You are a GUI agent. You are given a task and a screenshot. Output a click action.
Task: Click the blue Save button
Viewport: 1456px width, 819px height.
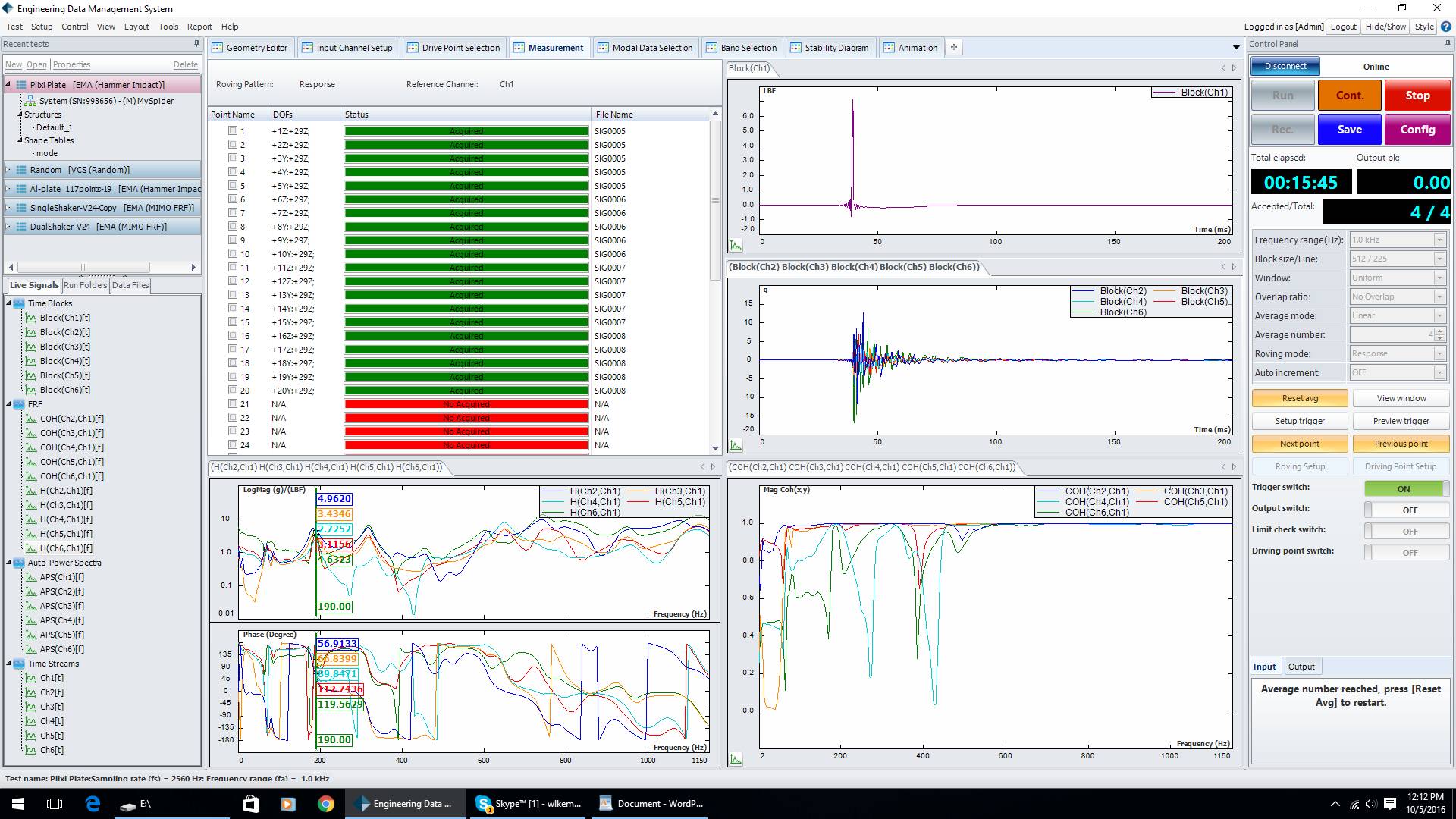(x=1349, y=130)
